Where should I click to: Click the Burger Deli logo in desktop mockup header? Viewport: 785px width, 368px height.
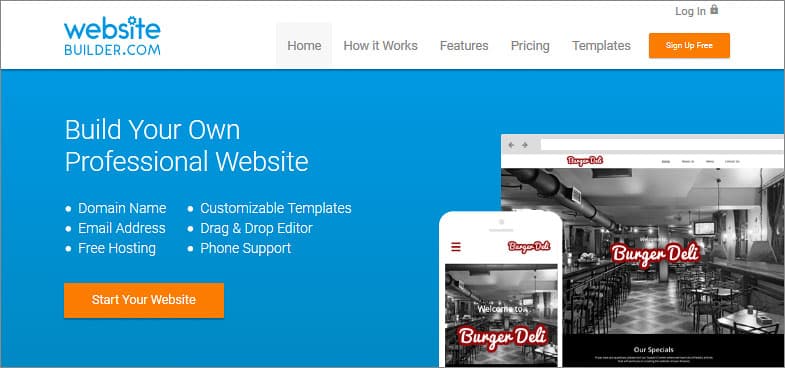pyautogui.click(x=585, y=161)
